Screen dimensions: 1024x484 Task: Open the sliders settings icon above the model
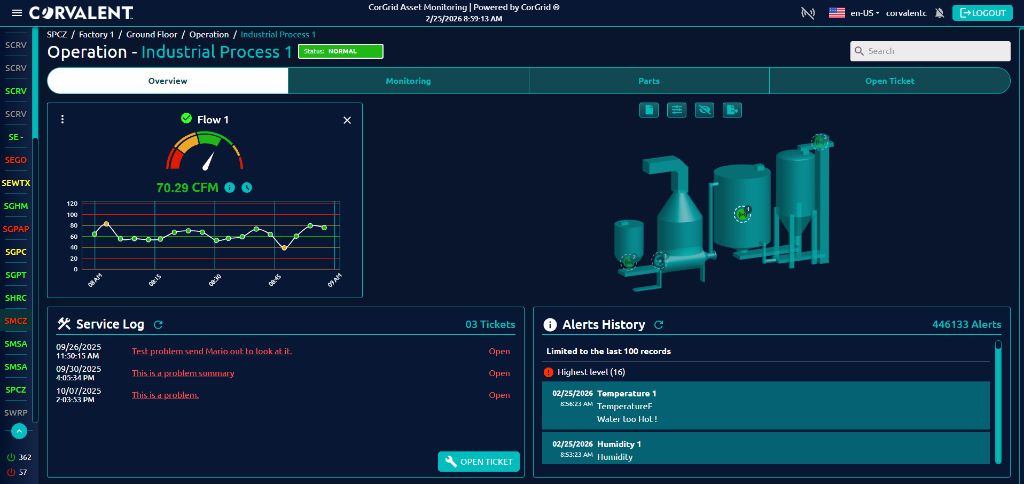(x=677, y=110)
